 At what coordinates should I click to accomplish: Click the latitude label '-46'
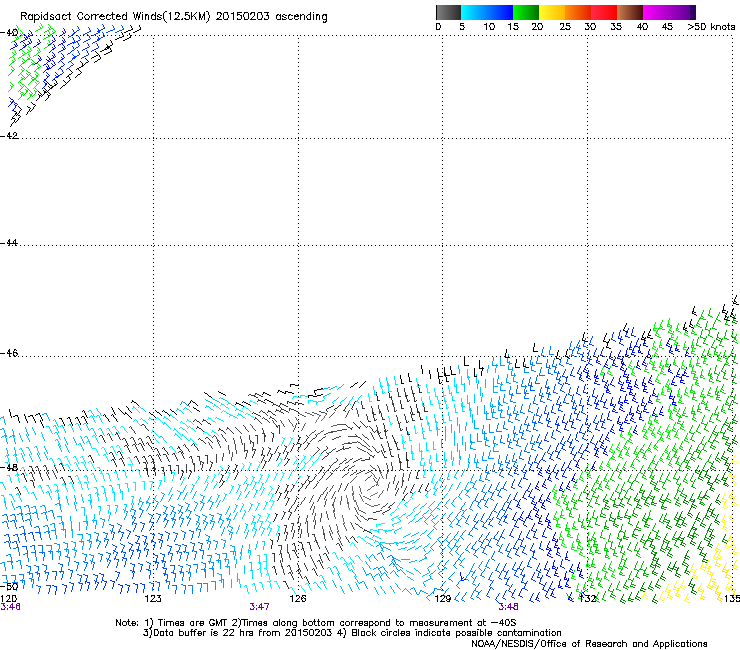point(9,353)
